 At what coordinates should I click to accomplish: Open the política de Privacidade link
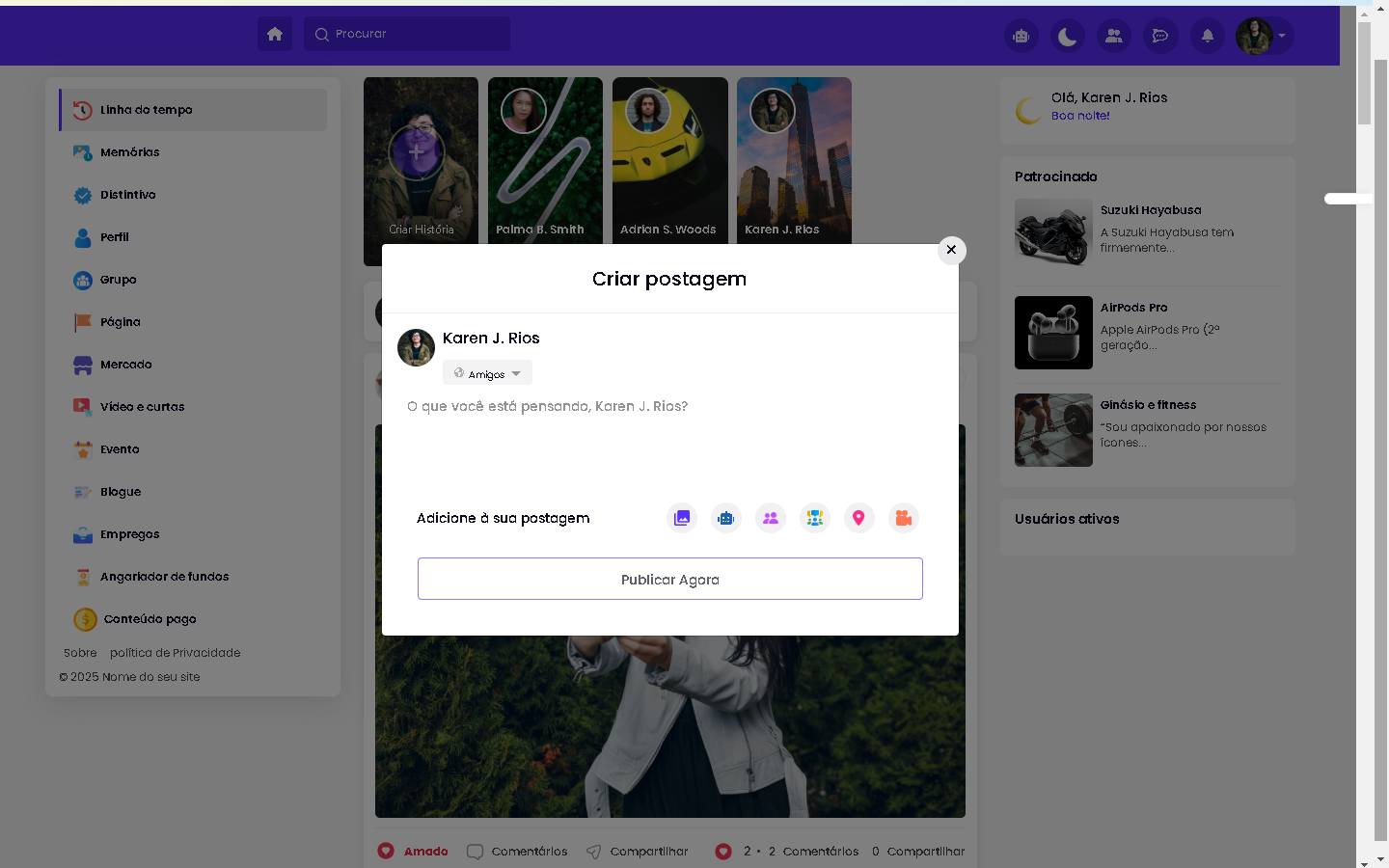(175, 653)
